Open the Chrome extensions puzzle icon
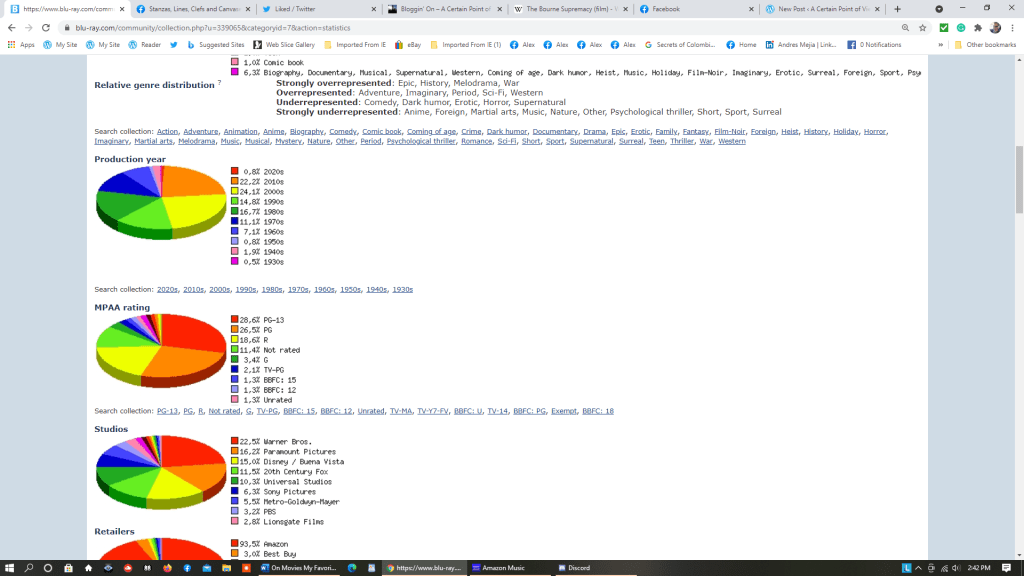Screen dimensions: 1024x576 click(x=977, y=28)
